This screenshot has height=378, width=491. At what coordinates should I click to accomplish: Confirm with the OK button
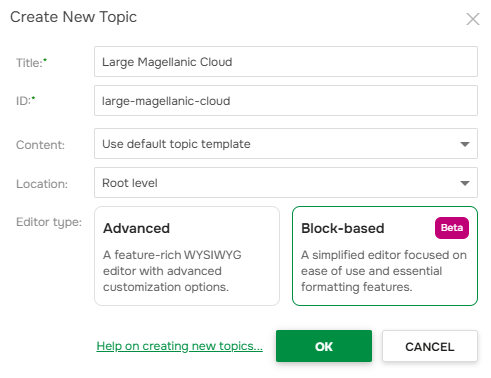324,346
